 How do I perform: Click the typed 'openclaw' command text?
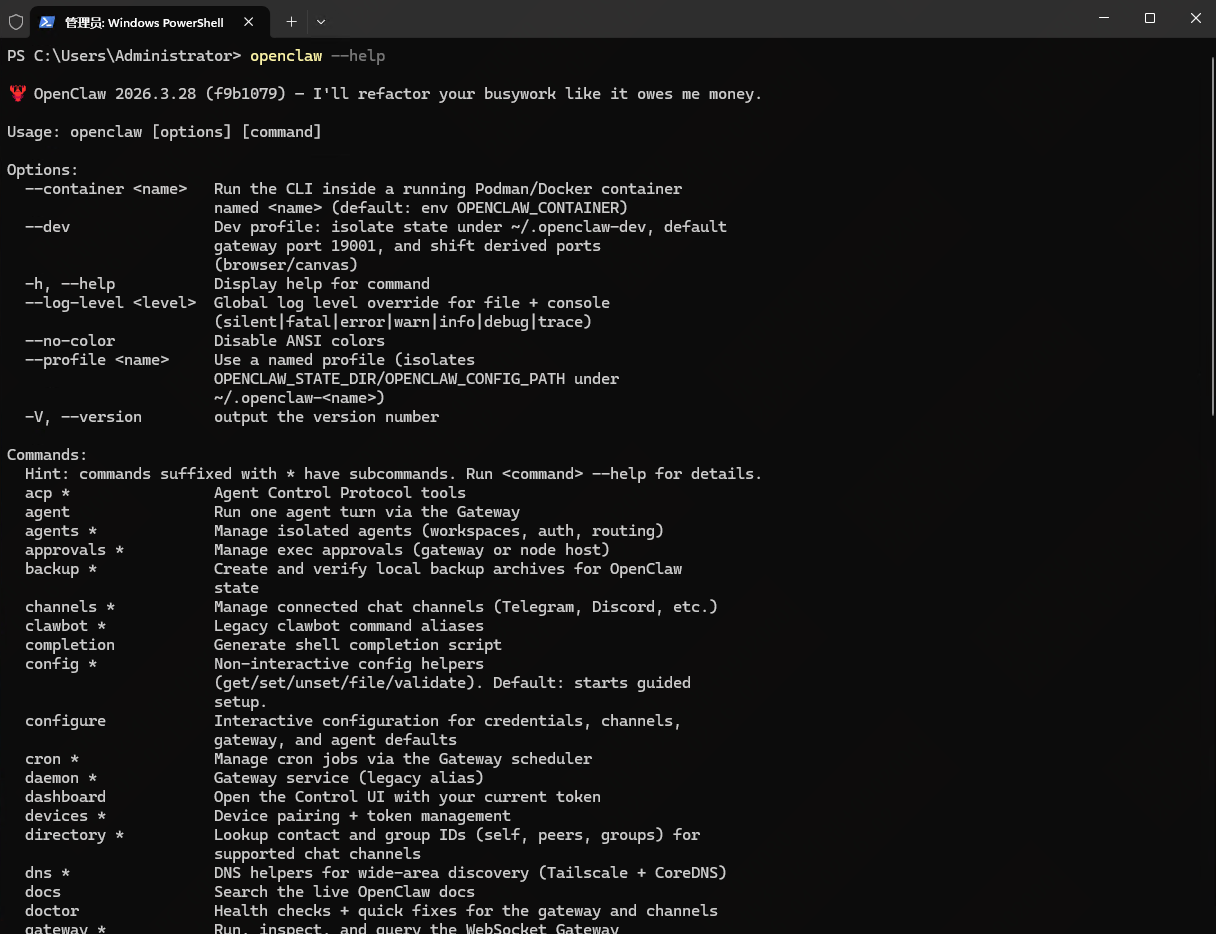[x=286, y=56]
